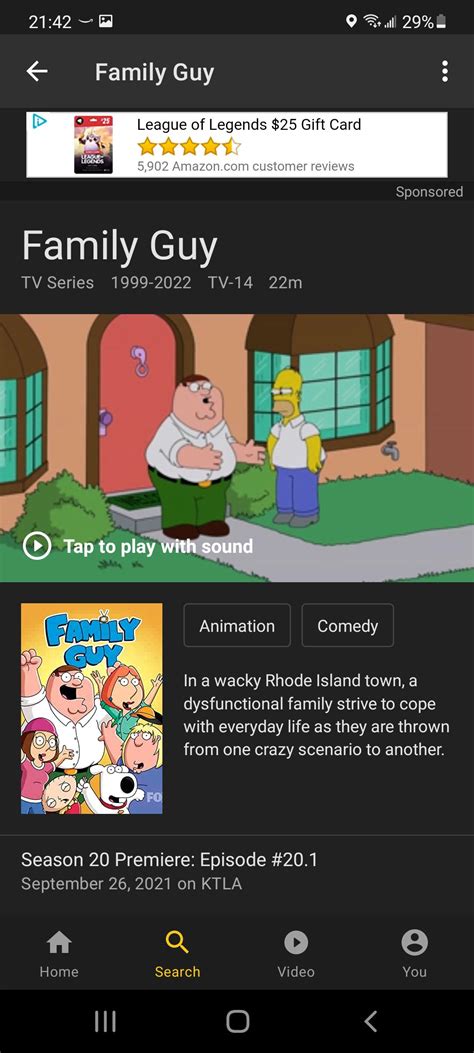Tap the Family Guy plot description
This screenshot has height=1053, width=474.
(x=316, y=715)
